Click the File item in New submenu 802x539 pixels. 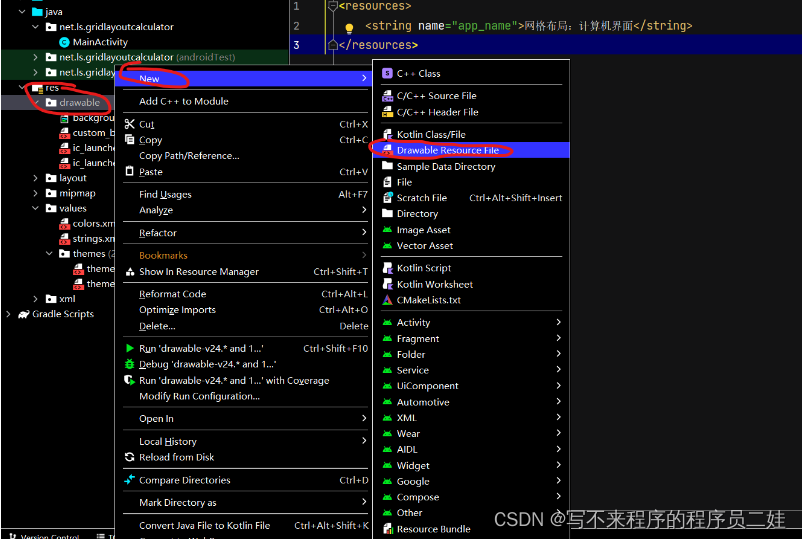[471, 182]
